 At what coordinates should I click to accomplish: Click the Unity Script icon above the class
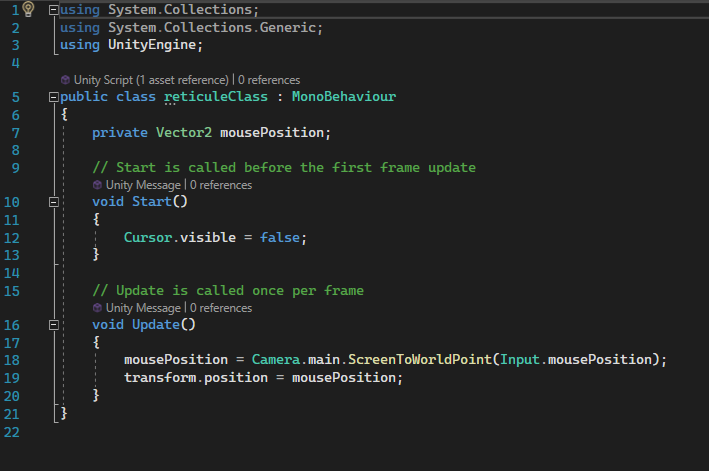(x=65, y=79)
